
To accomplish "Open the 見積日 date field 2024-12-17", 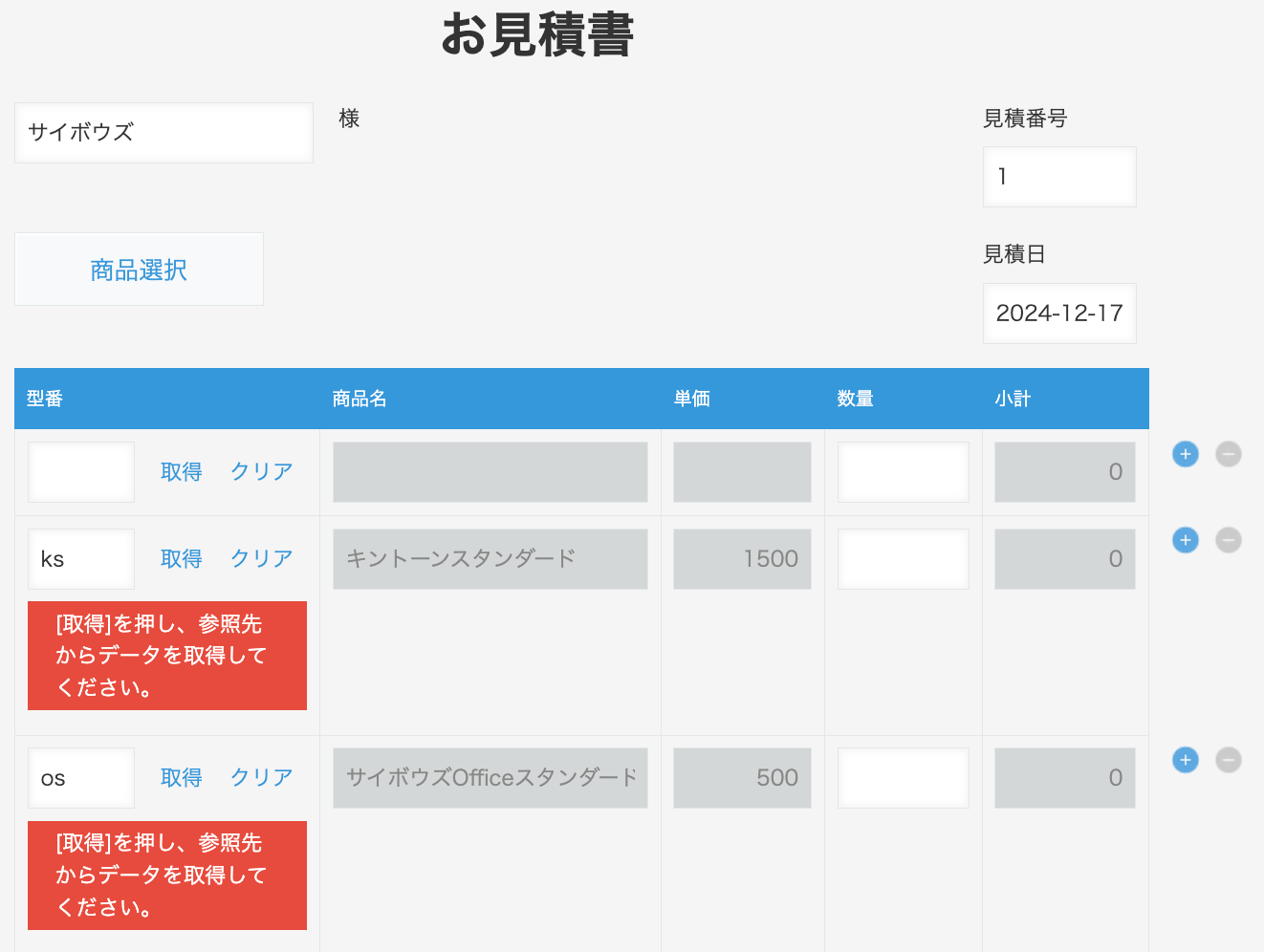I will coord(1059,314).
